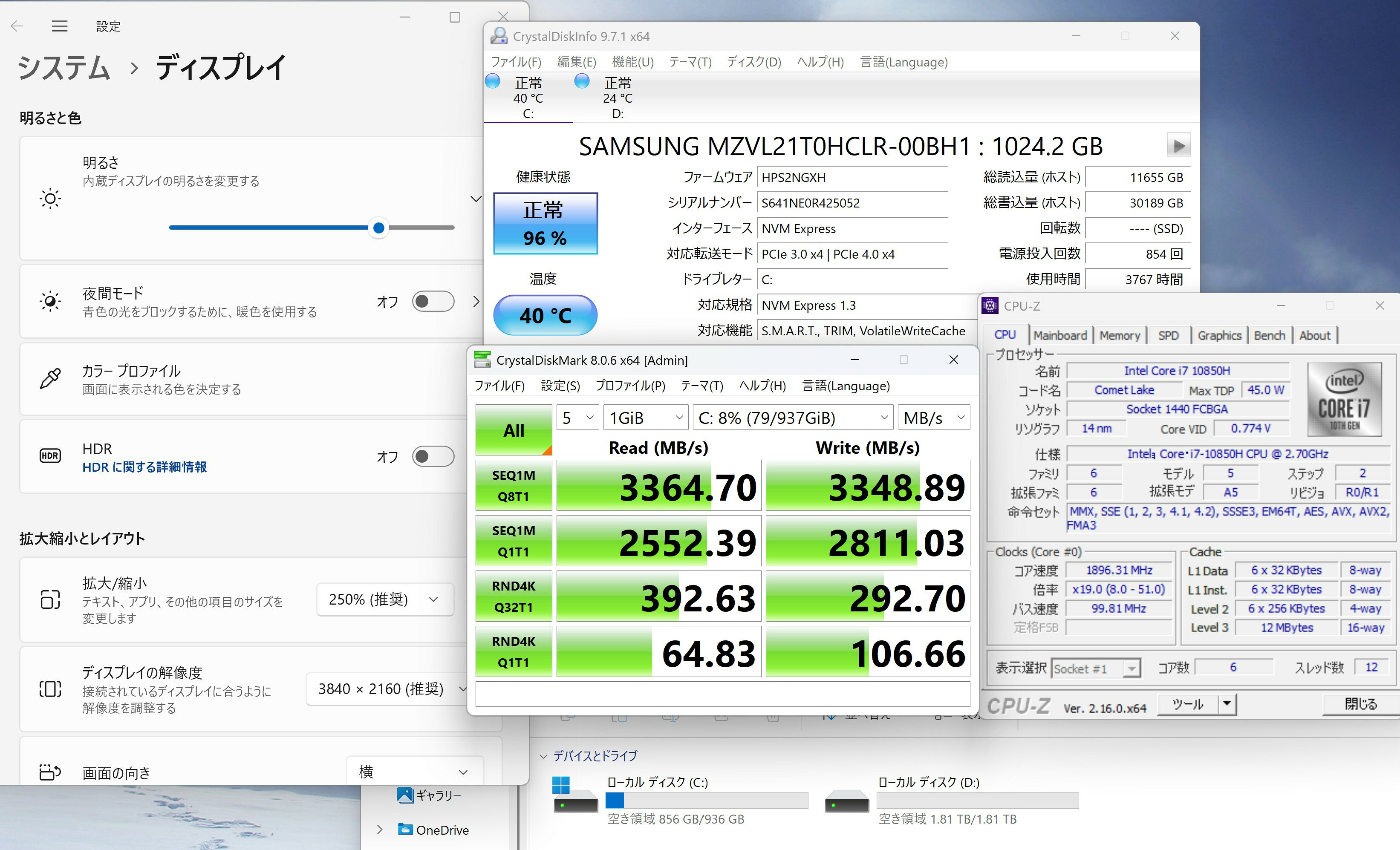Open the 1GiB test size dropdown
1400x850 pixels.
coord(646,418)
